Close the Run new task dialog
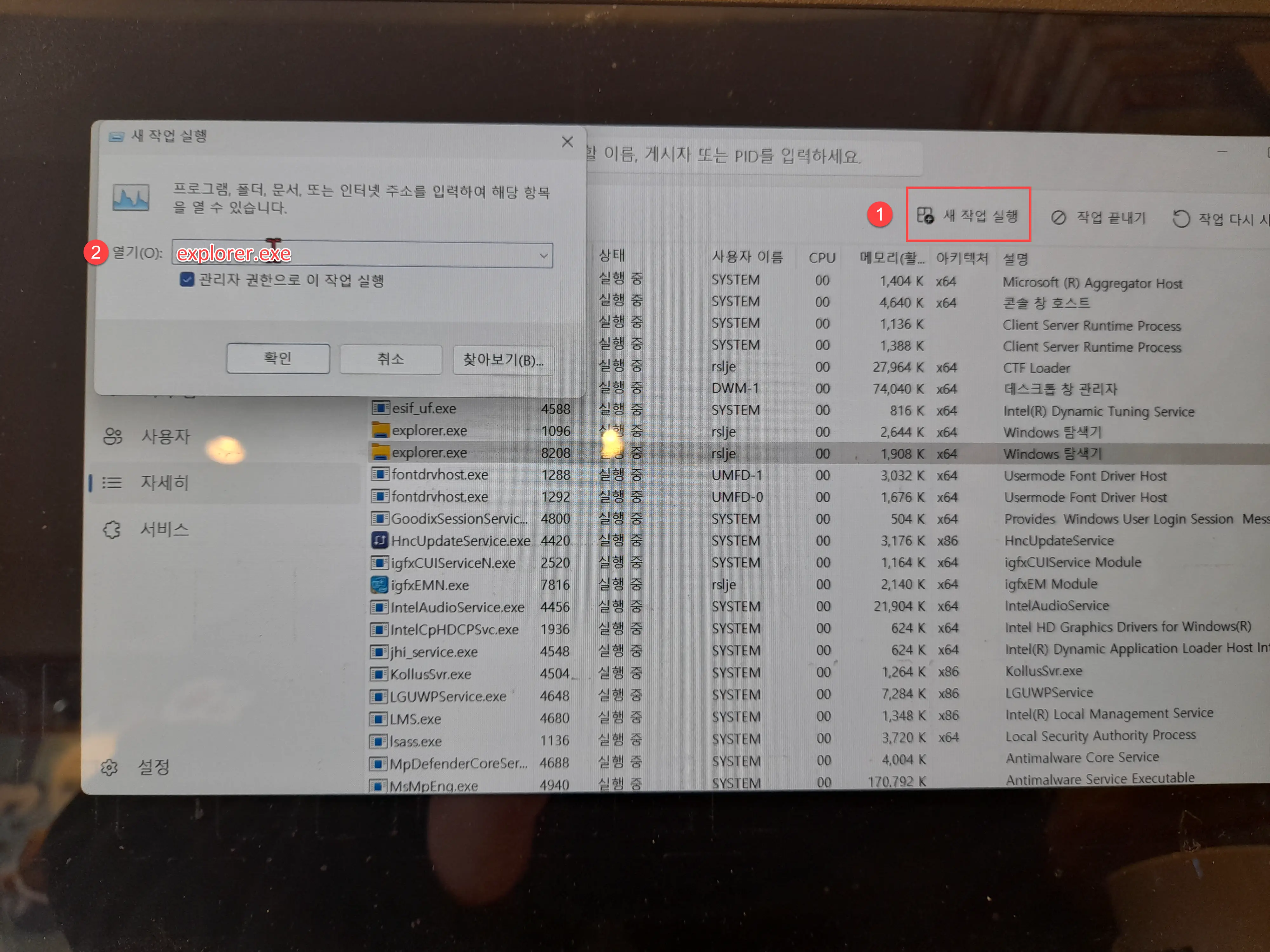 pyautogui.click(x=567, y=142)
